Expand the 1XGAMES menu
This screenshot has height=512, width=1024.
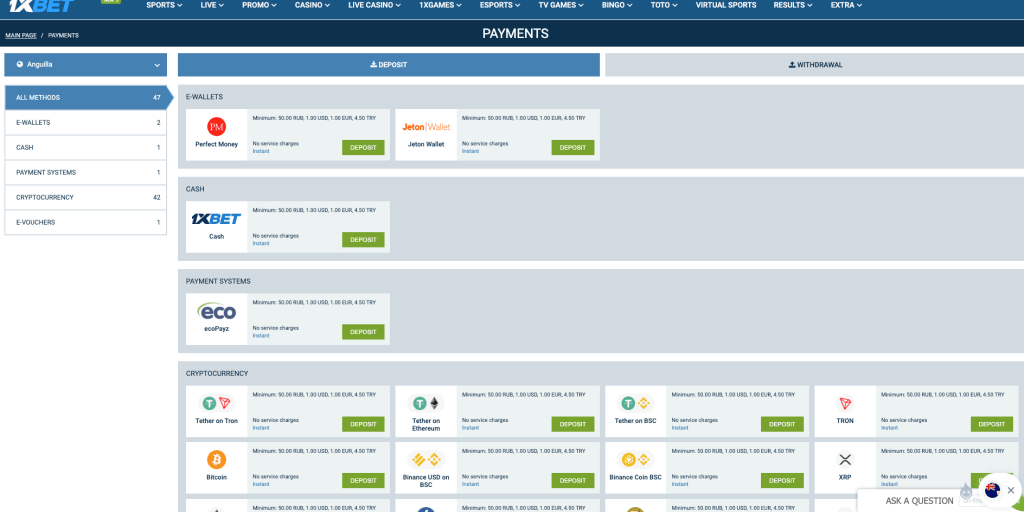click(441, 5)
